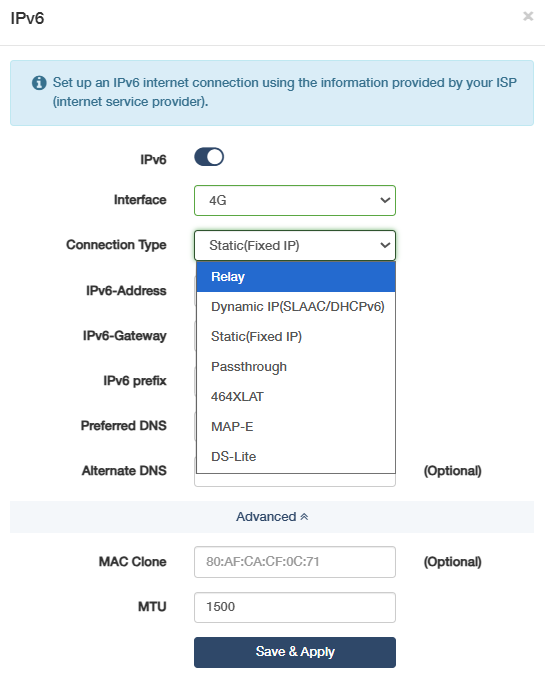The width and height of the screenshot is (545, 676).
Task: Collapse the Advanced section
Action: pos(272,516)
